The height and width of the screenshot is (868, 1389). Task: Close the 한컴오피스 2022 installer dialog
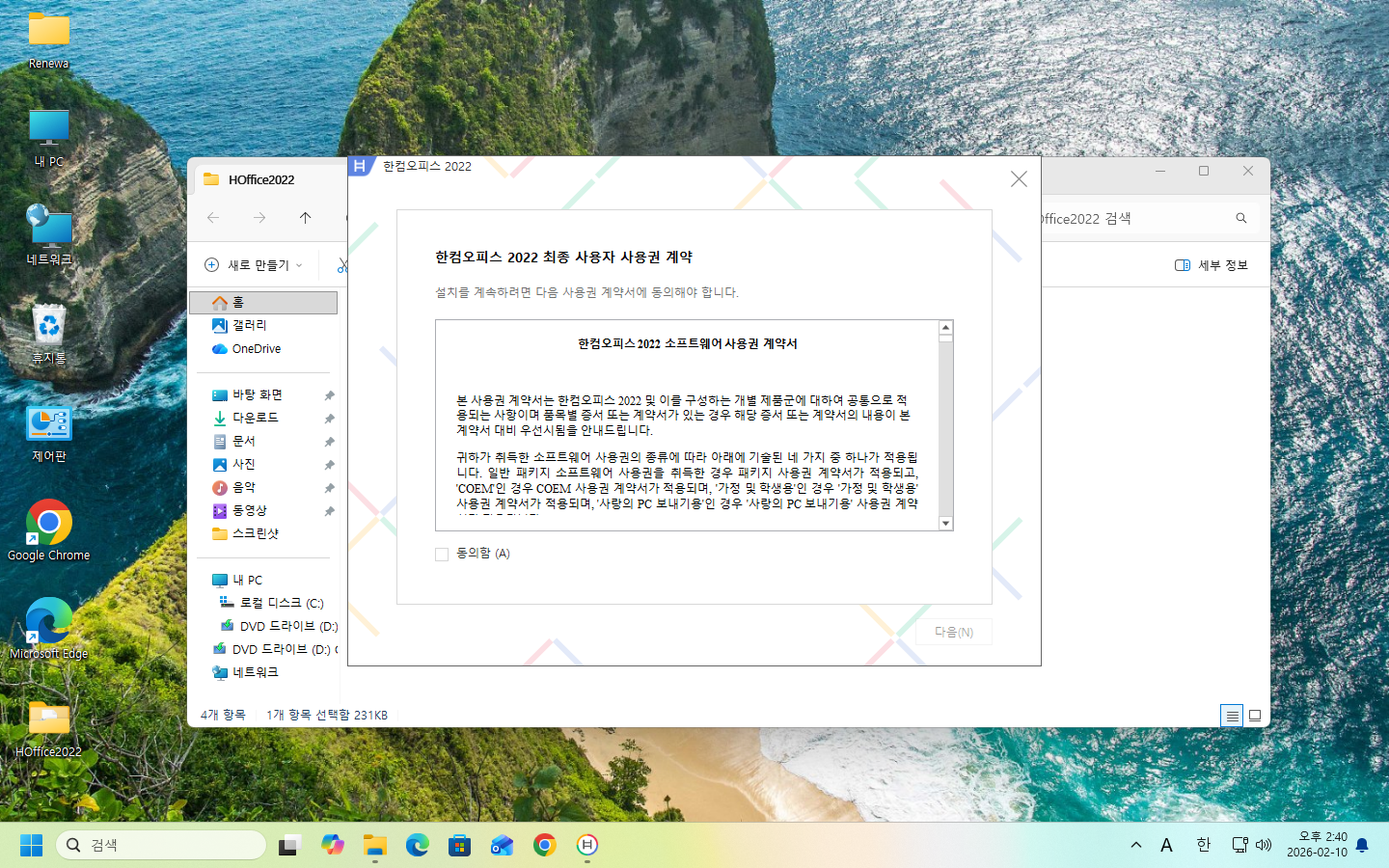coord(1019,179)
